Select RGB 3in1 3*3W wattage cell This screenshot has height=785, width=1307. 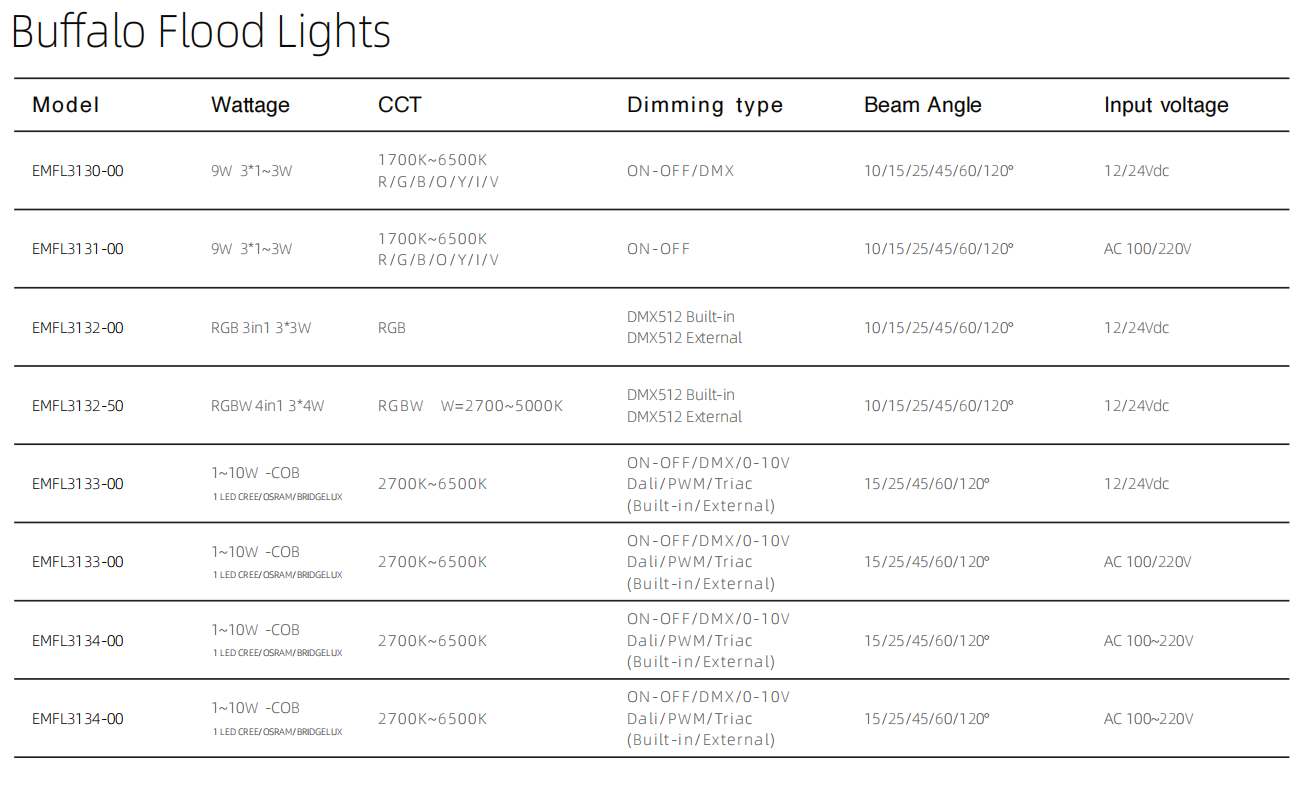point(261,328)
